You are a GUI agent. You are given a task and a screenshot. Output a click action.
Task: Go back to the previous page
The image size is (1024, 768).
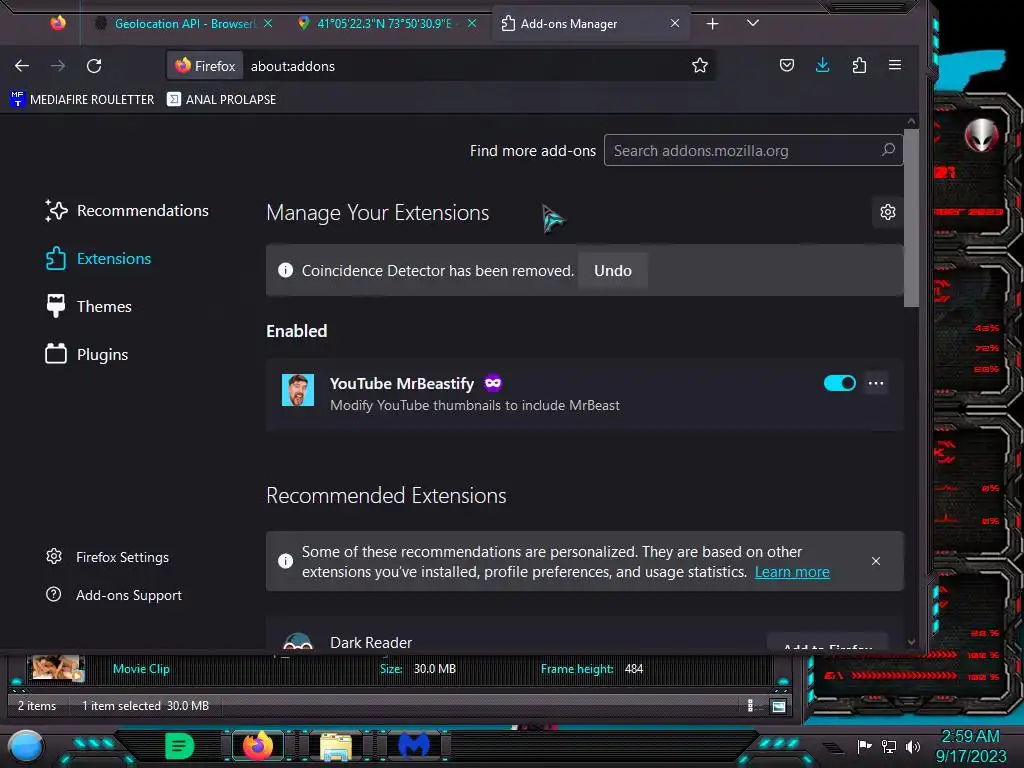click(x=22, y=65)
